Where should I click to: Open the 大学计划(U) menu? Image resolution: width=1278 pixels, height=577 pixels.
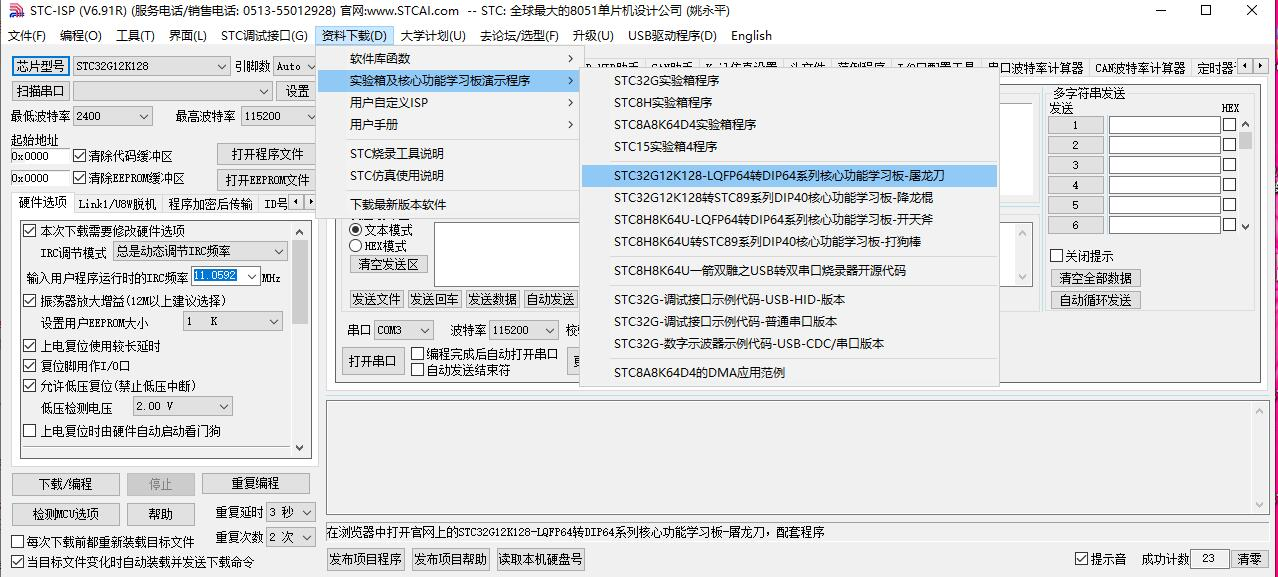[x=433, y=35]
